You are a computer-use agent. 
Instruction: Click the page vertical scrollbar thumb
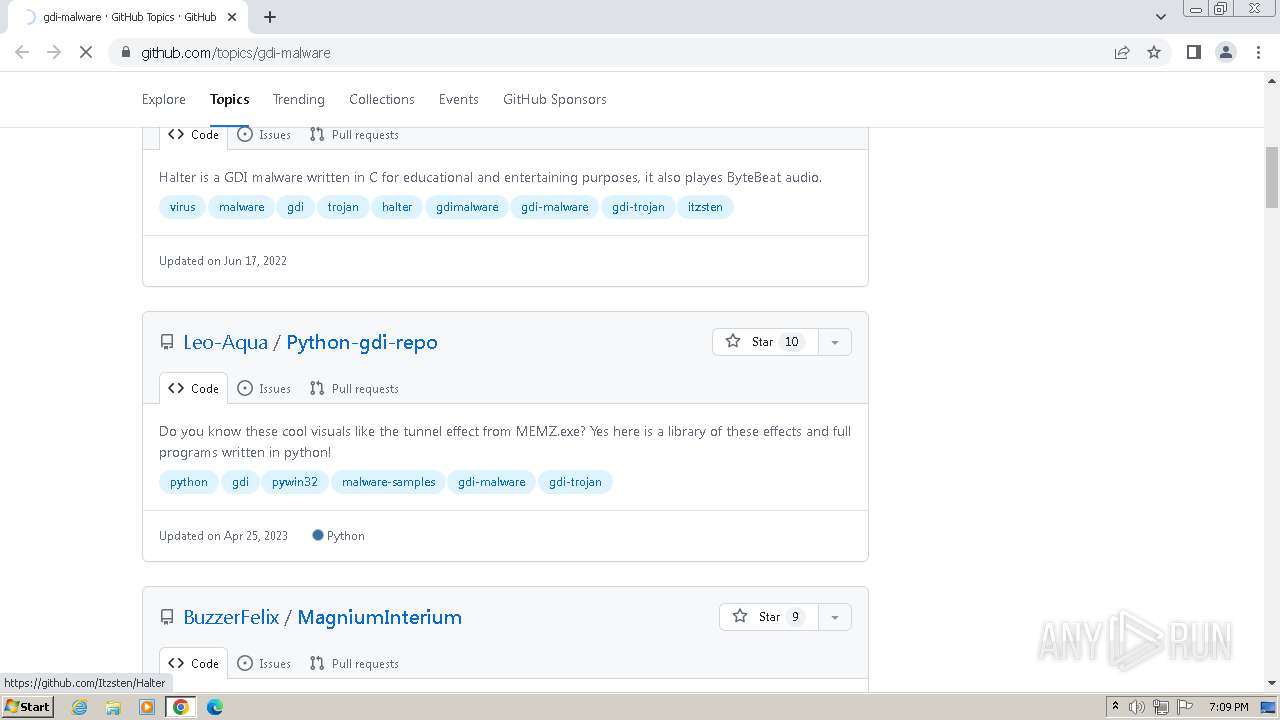(1272, 177)
